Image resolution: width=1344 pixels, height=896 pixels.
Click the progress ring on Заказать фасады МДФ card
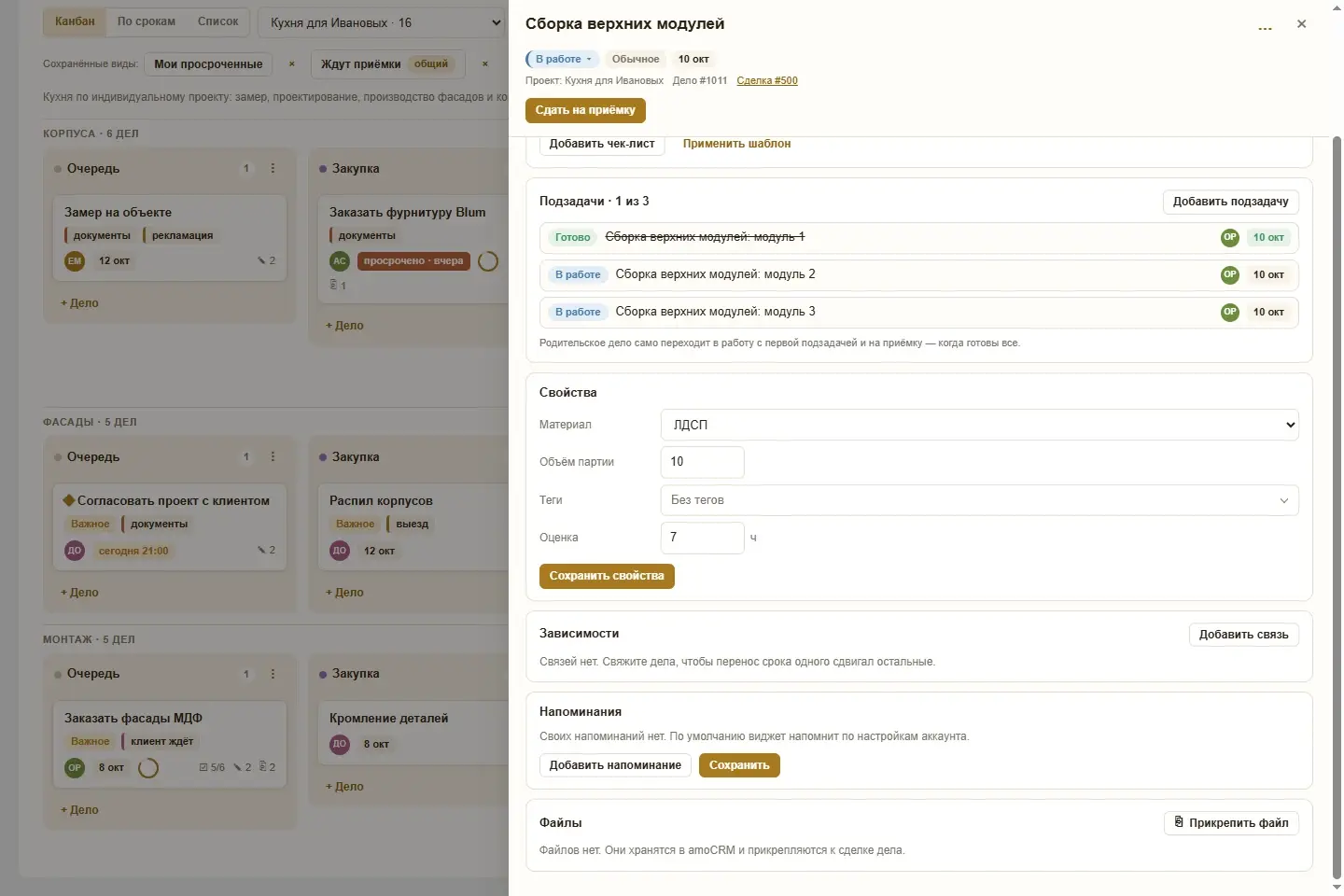(x=148, y=768)
